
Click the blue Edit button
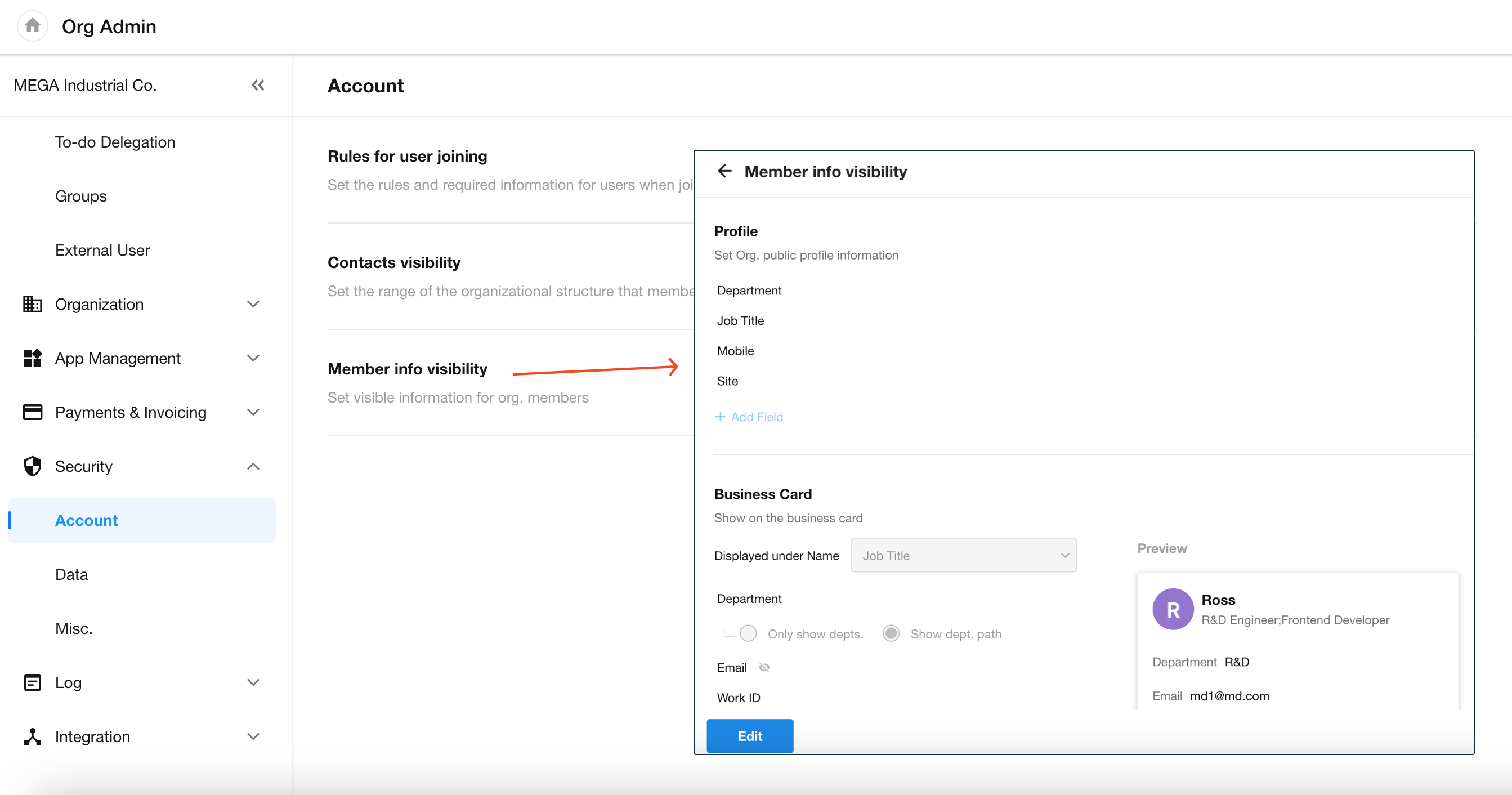750,736
